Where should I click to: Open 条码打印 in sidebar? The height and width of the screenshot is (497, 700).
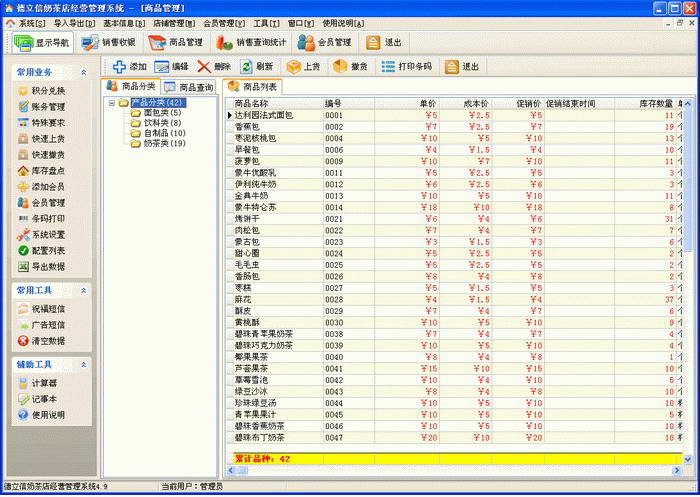coord(42,219)
